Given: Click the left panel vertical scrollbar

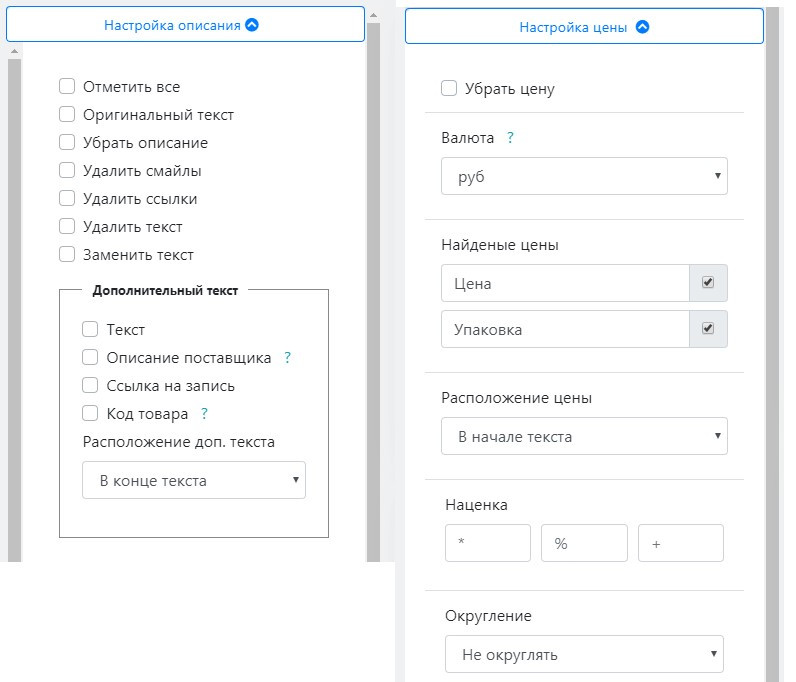Looking at the screenshot, I should pos(374,300).
